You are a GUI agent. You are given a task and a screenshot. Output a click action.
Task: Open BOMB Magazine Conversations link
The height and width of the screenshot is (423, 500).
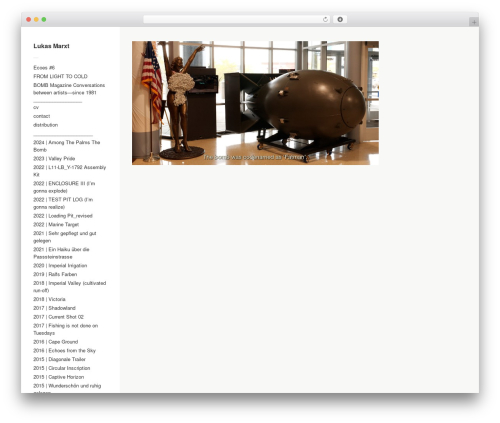coord(69,89)
